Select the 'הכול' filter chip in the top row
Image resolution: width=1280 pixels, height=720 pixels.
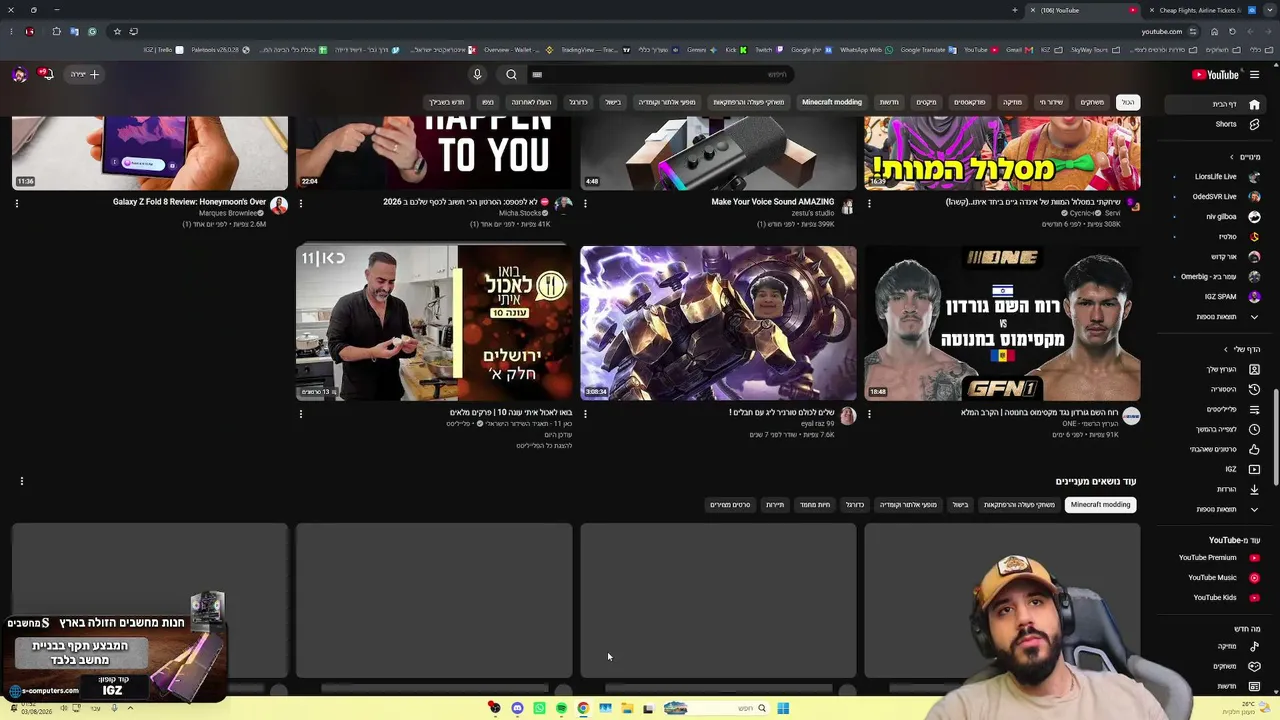1128,102
